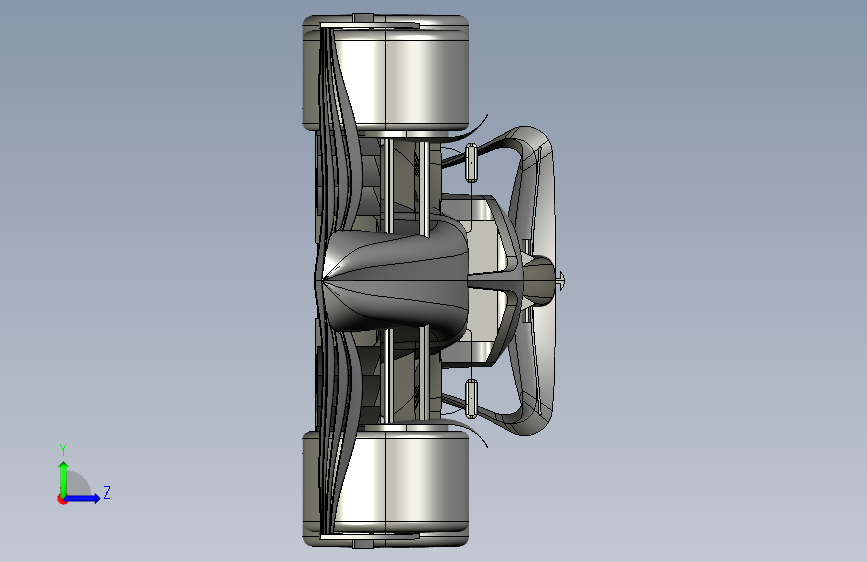This screenshot has height=562, width=867.
Task: Click the green Y axis arrow of the triad
Action: point(63,478)
